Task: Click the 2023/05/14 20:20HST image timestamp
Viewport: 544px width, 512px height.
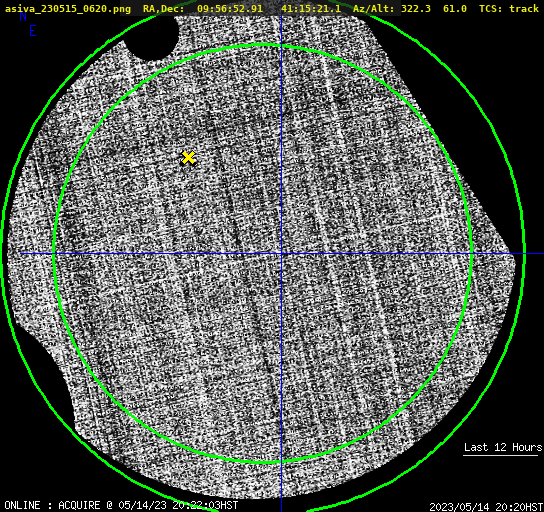Action: (x=486, y=507)
